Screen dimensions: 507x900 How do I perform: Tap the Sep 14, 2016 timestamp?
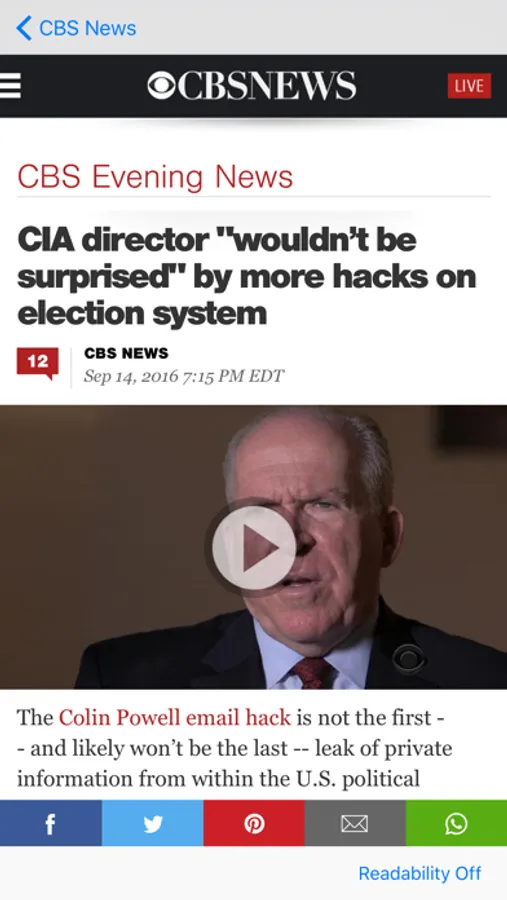click(184, 377)
